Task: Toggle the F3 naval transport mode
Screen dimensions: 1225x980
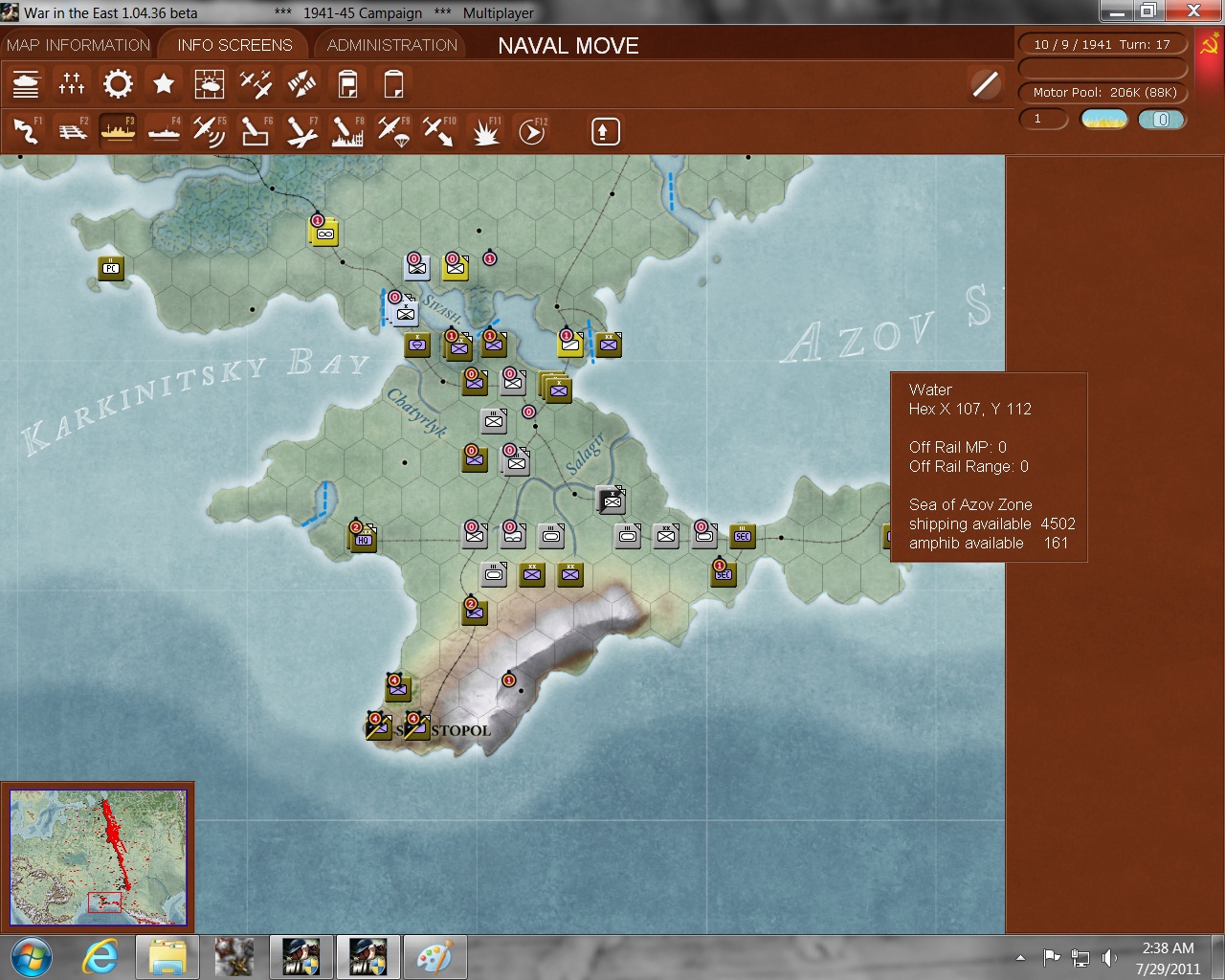Action: coord(118,131)
